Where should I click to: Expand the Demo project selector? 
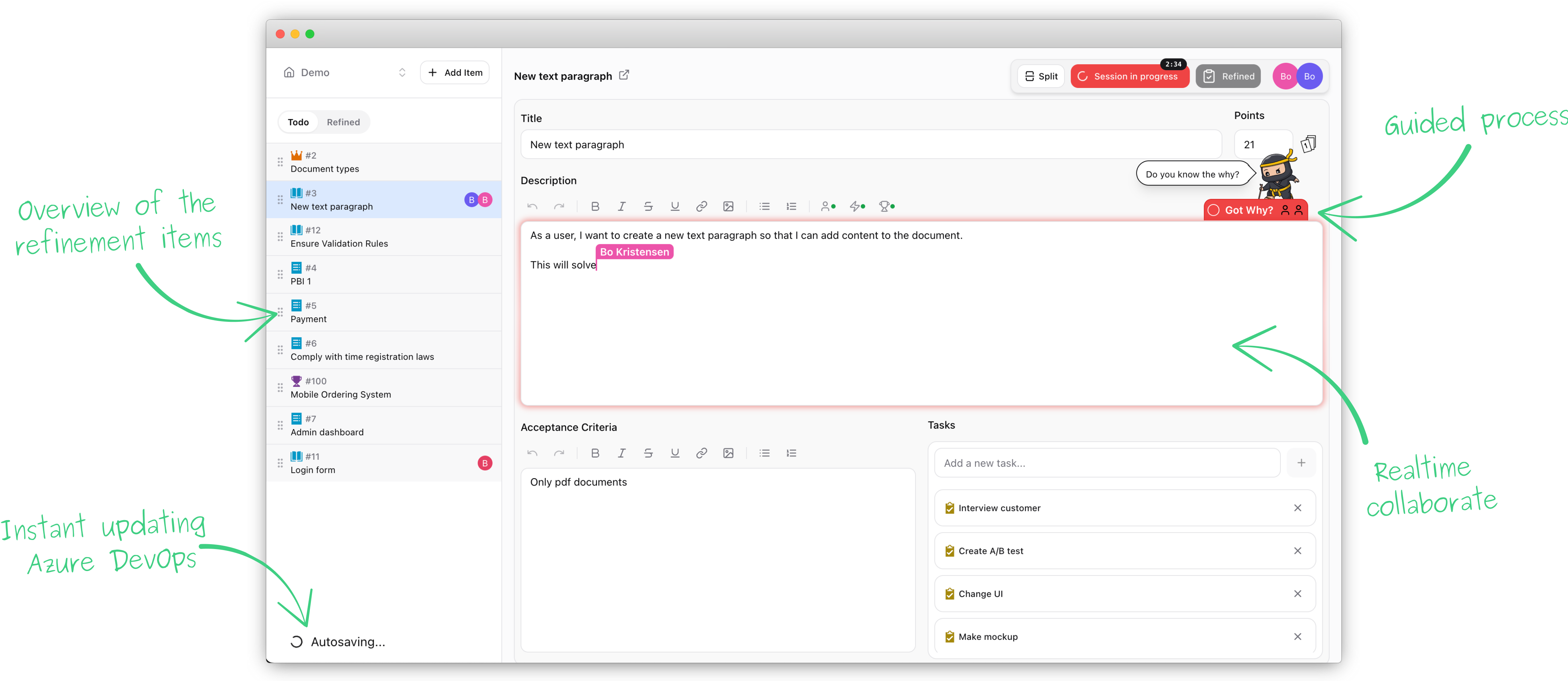click(x=344, y=72)
